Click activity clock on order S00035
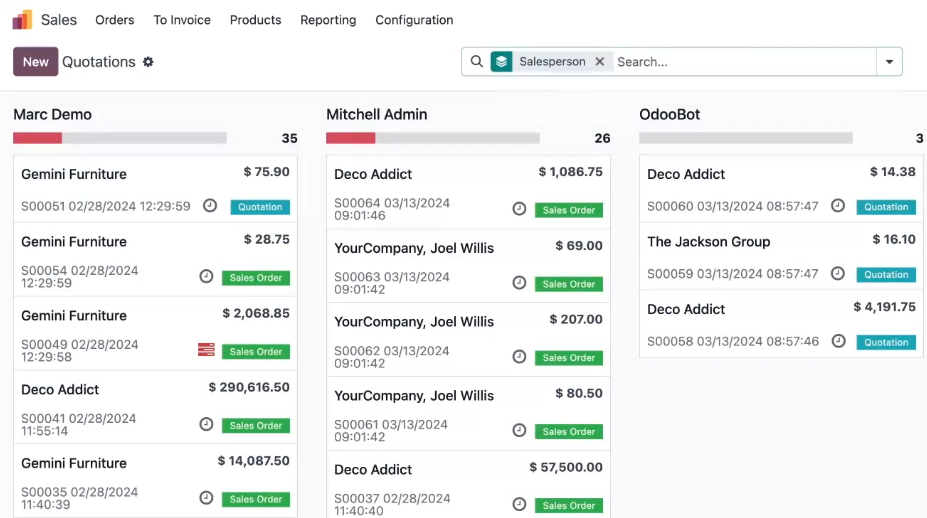Viewport: 927px width, 518px height. tap(206, 498)
